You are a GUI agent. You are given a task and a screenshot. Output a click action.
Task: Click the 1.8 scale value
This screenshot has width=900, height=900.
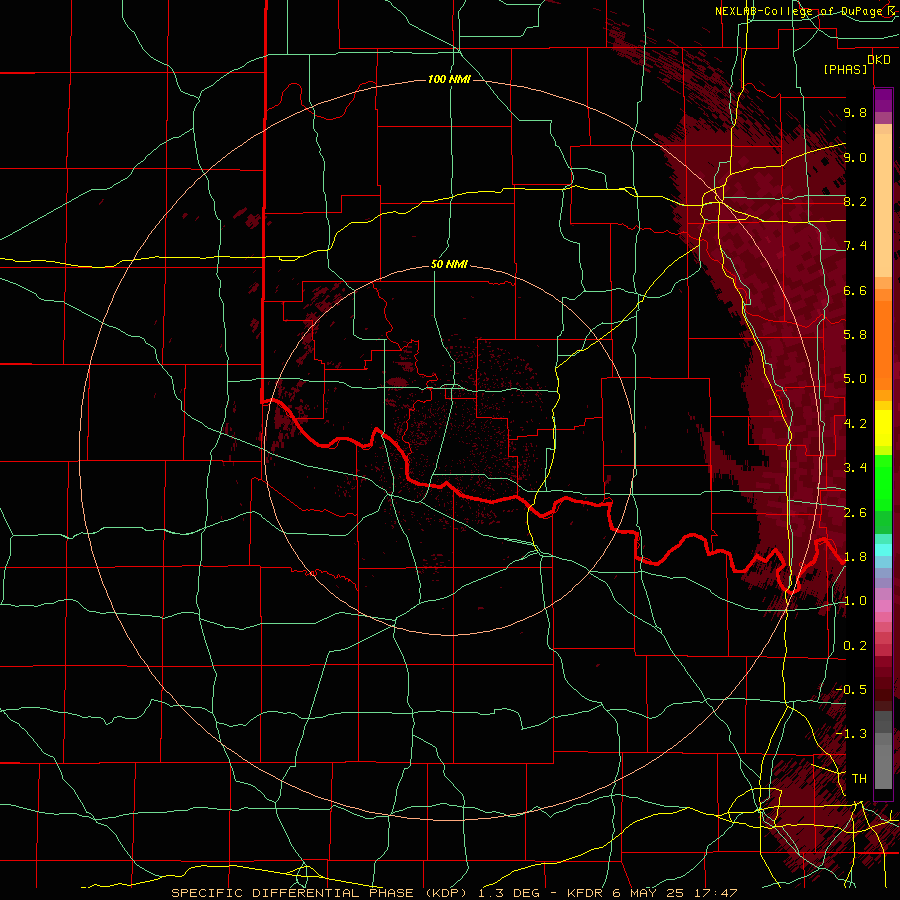click(855, 557)
